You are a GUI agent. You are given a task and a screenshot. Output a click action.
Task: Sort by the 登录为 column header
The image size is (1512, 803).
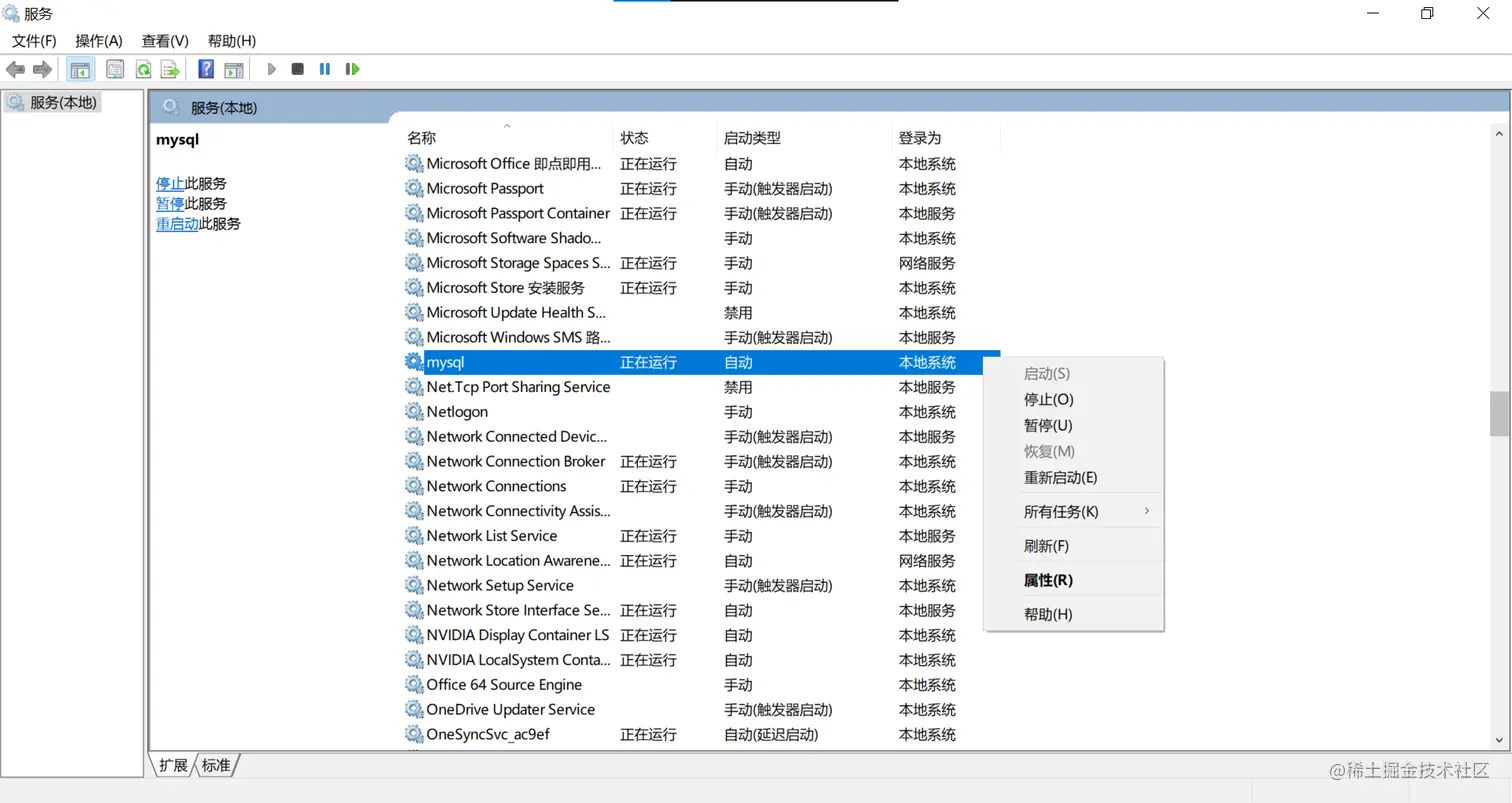(x=946, y=138)
